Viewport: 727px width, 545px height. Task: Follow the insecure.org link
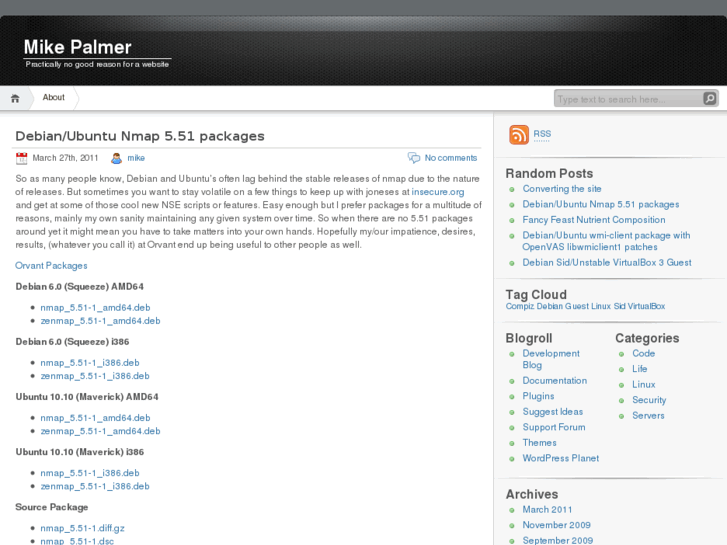438,192
